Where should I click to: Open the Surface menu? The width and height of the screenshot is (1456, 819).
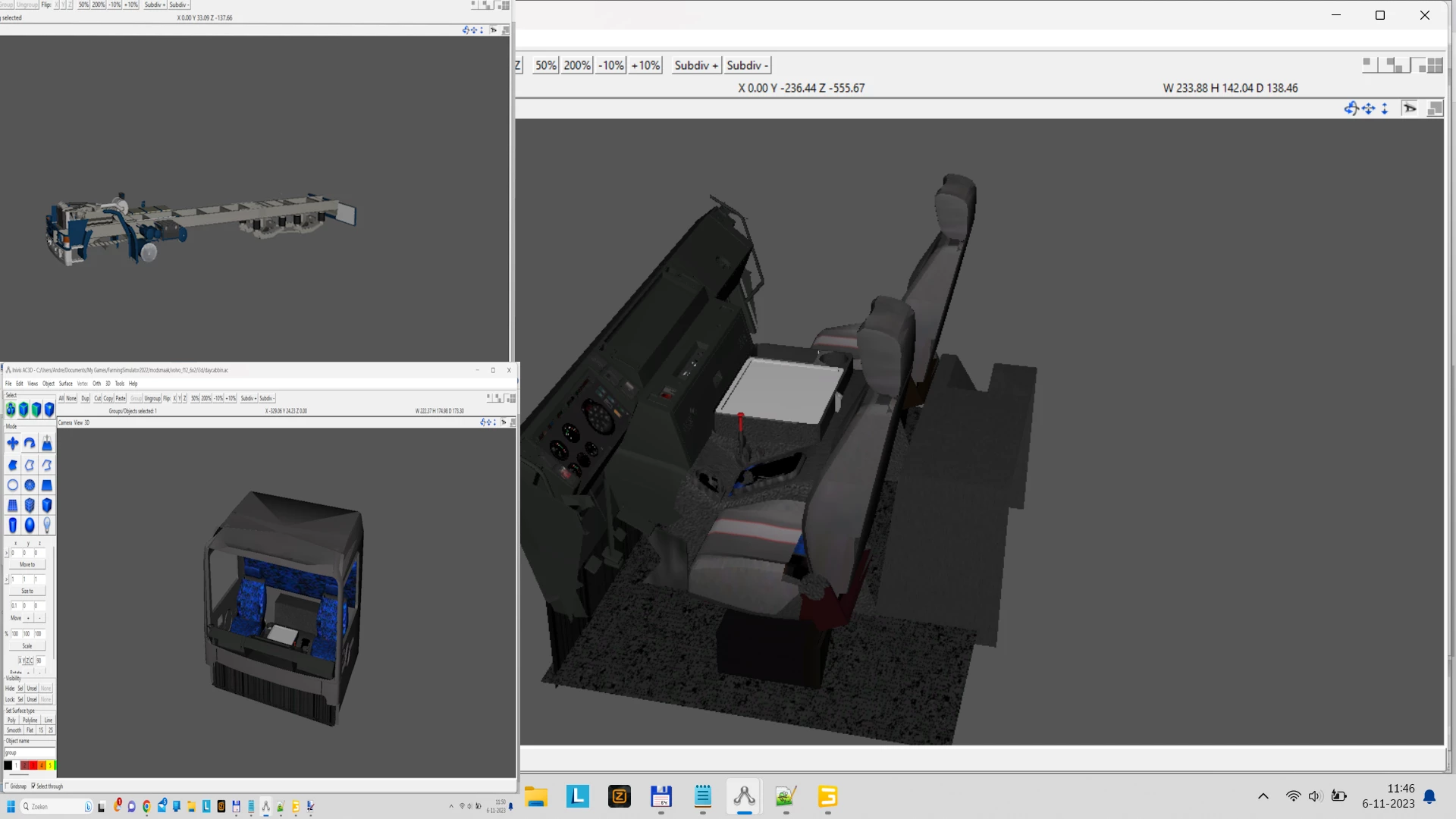[66, 384]
